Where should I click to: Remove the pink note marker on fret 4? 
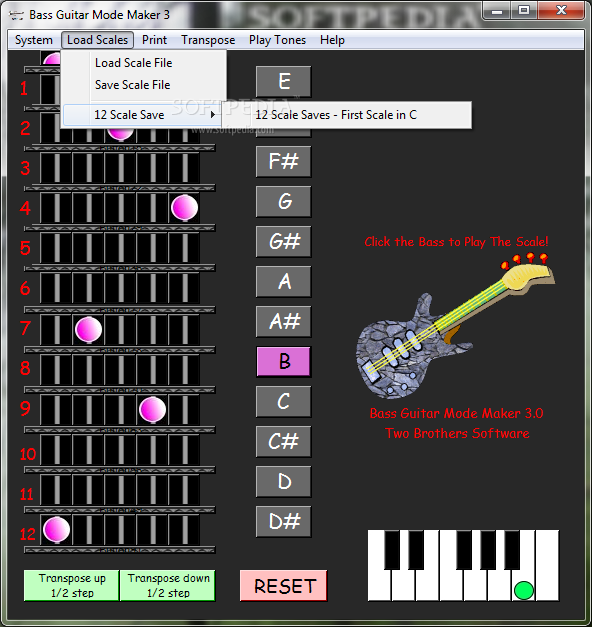[184, 208]
